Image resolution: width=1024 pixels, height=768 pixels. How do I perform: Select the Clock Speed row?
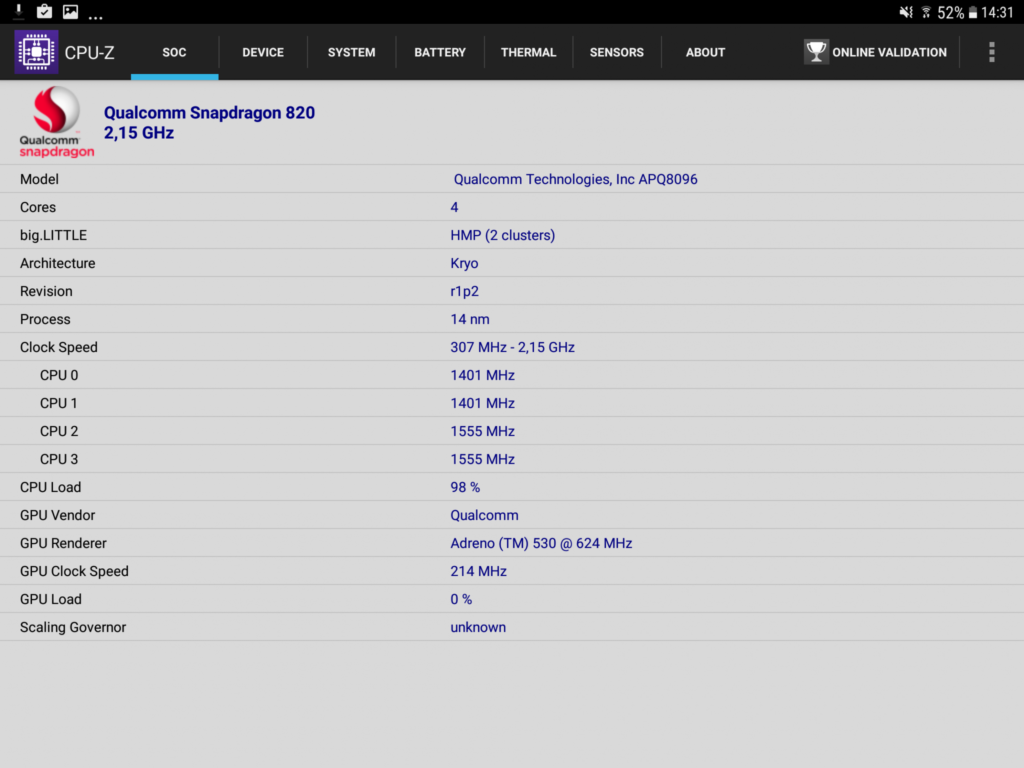(x=512, y=347)
